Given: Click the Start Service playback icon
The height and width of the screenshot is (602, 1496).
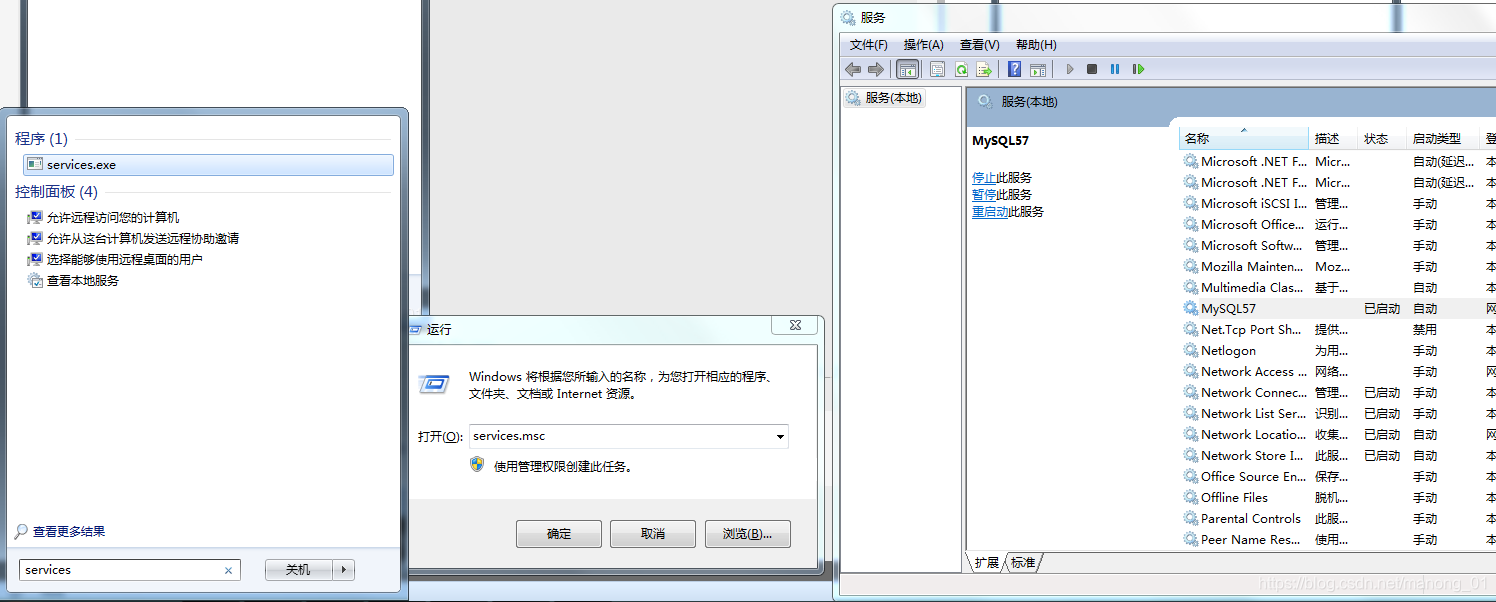Looking at the screenshot, I should [1069, 69].
